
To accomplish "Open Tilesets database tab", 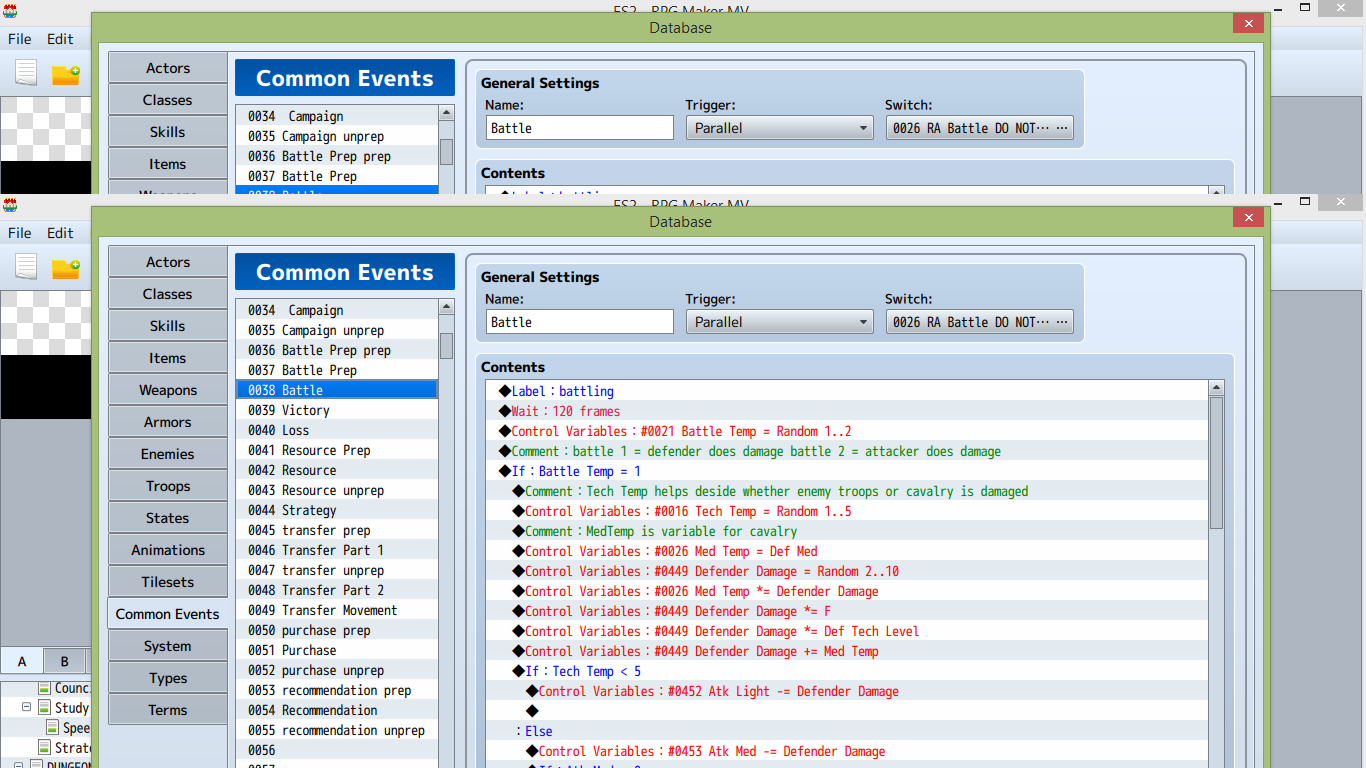I will (168, 582).
